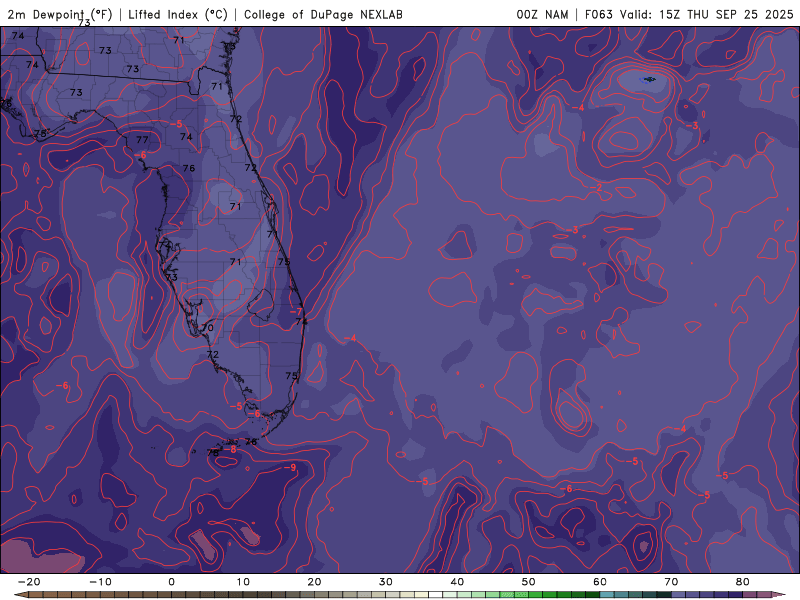Click the "00Z NAM" model run label
Screen dimensions: 800x600
pyautogui.click(x=542, y=14)
